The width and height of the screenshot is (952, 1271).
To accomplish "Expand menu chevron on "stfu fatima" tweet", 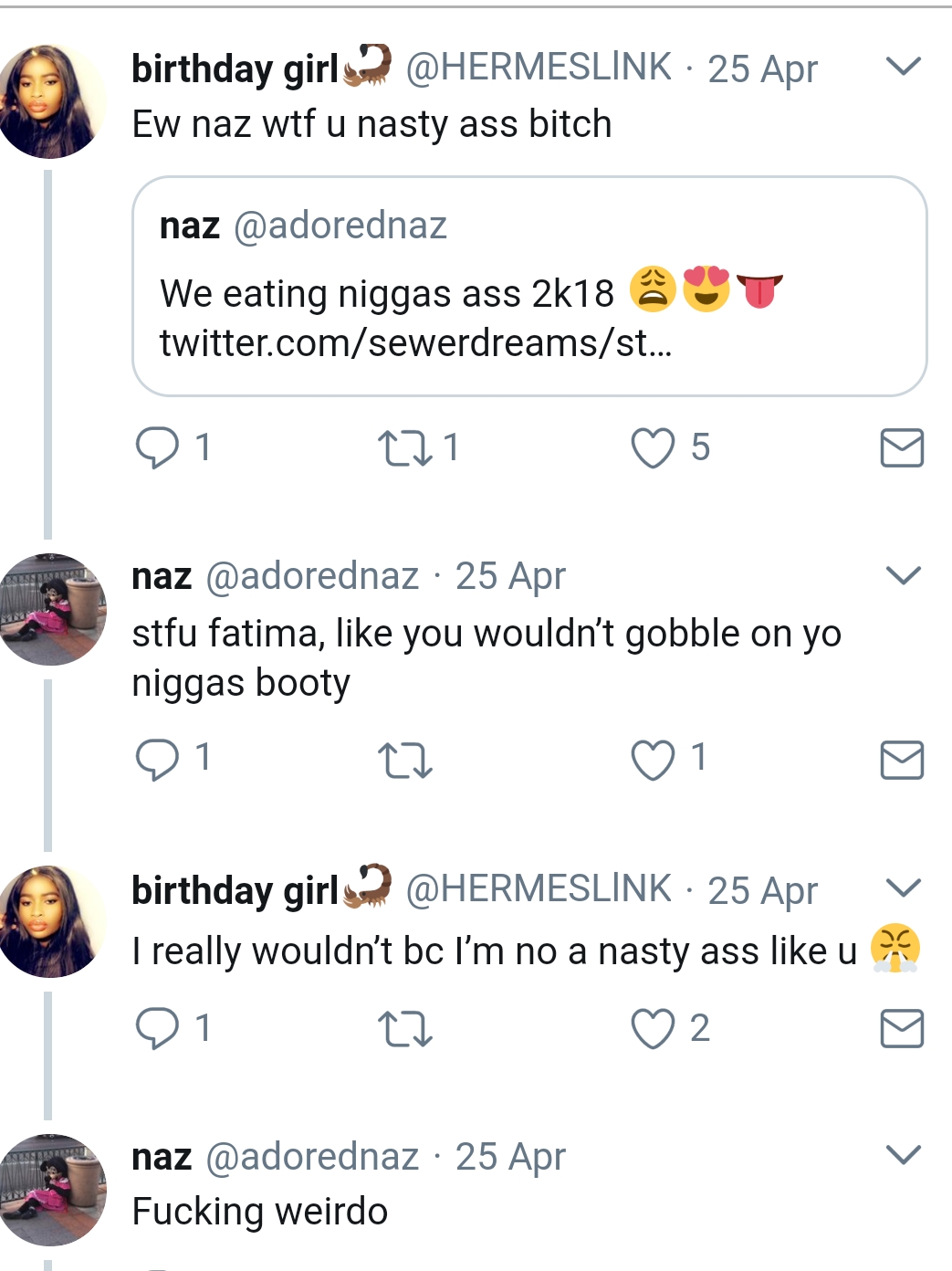I will 903,575.
